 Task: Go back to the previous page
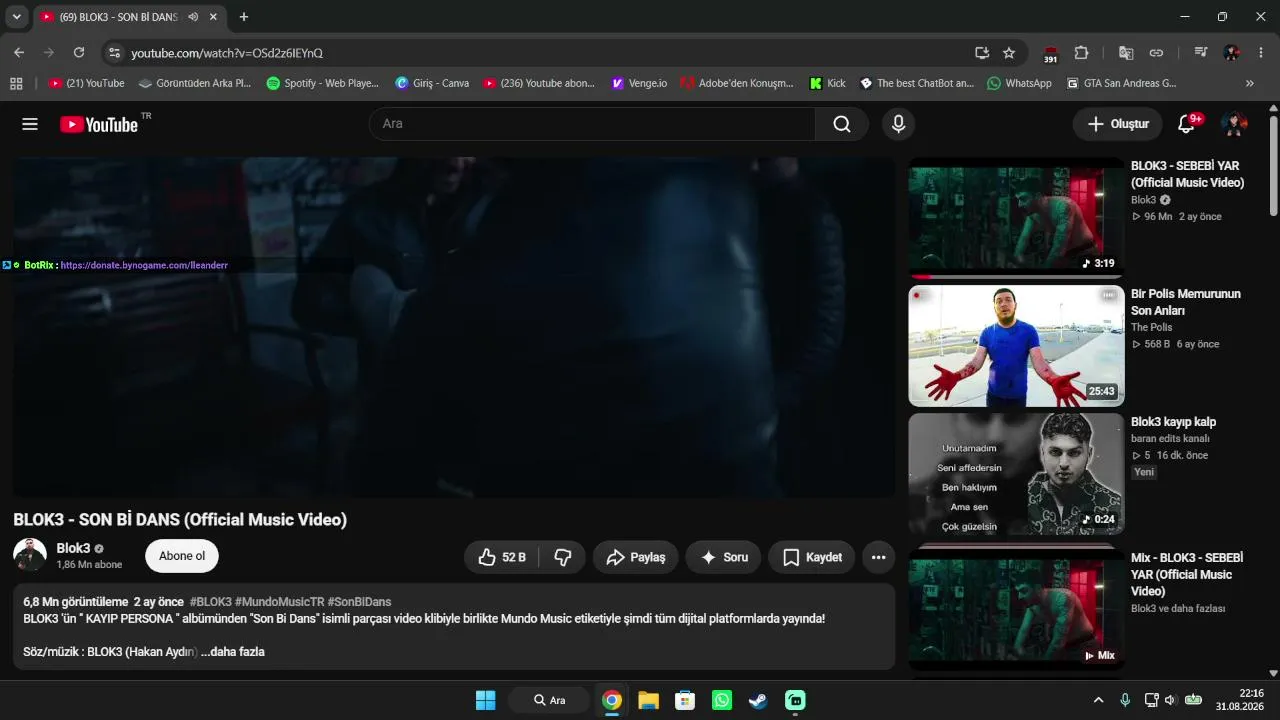(19, 53)
